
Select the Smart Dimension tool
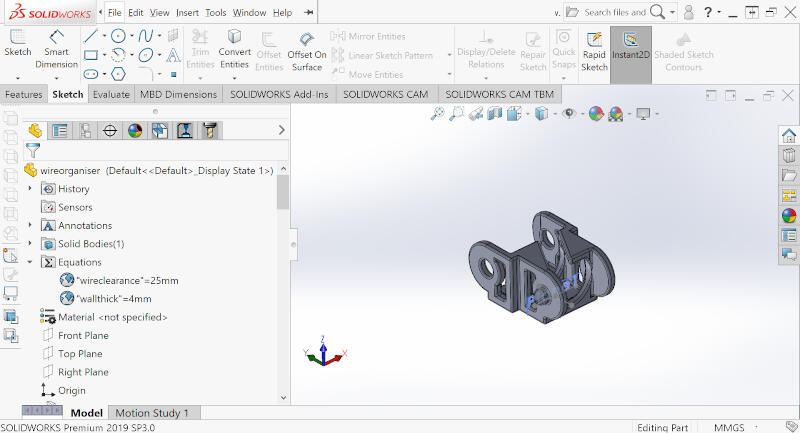56,49
